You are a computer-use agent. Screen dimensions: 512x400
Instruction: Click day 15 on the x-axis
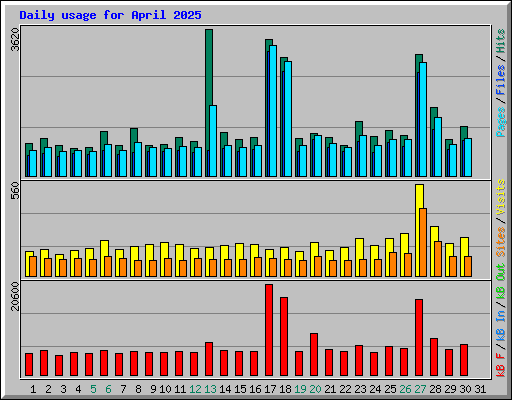click(240, 389)
